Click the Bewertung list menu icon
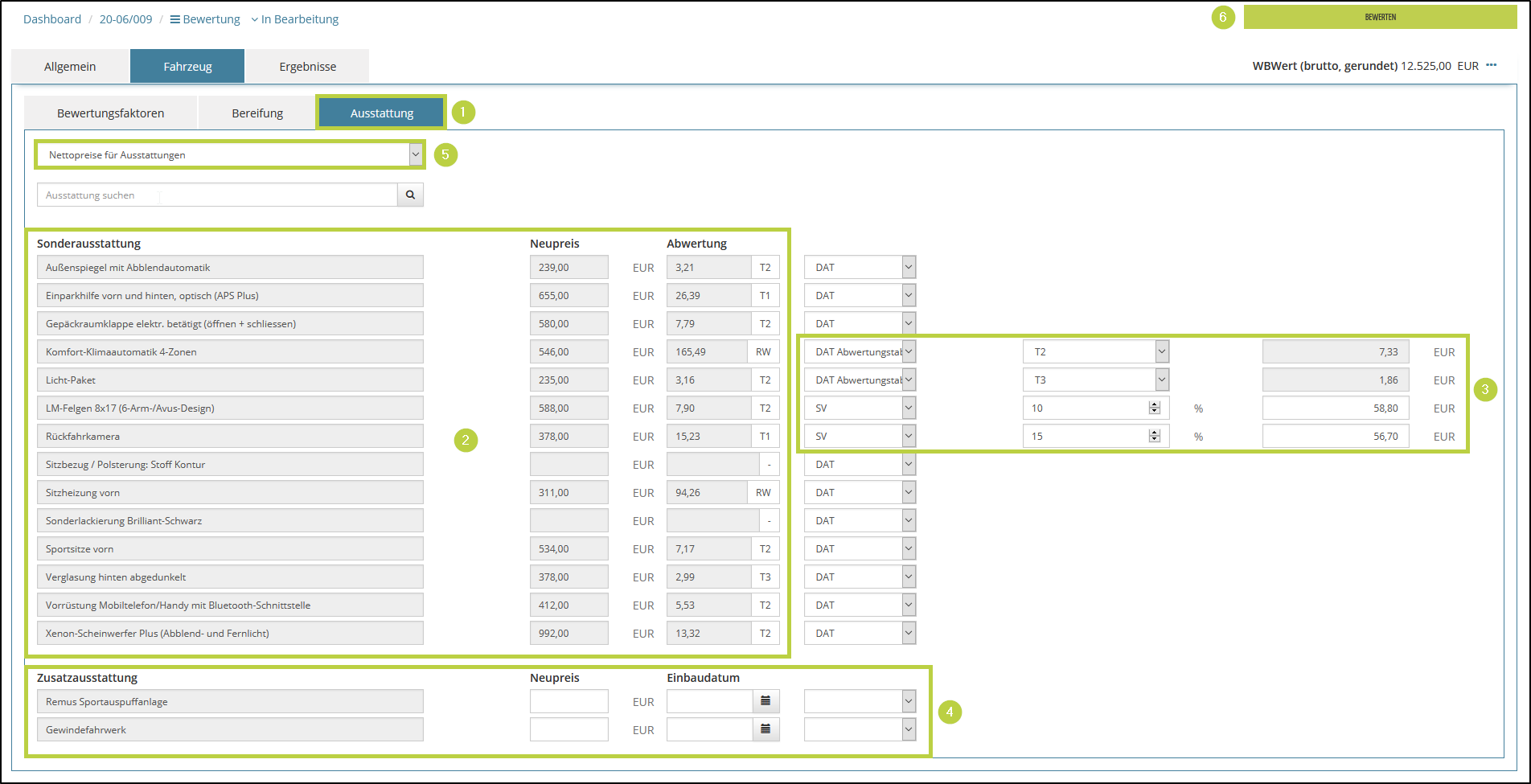 [174, 19]
